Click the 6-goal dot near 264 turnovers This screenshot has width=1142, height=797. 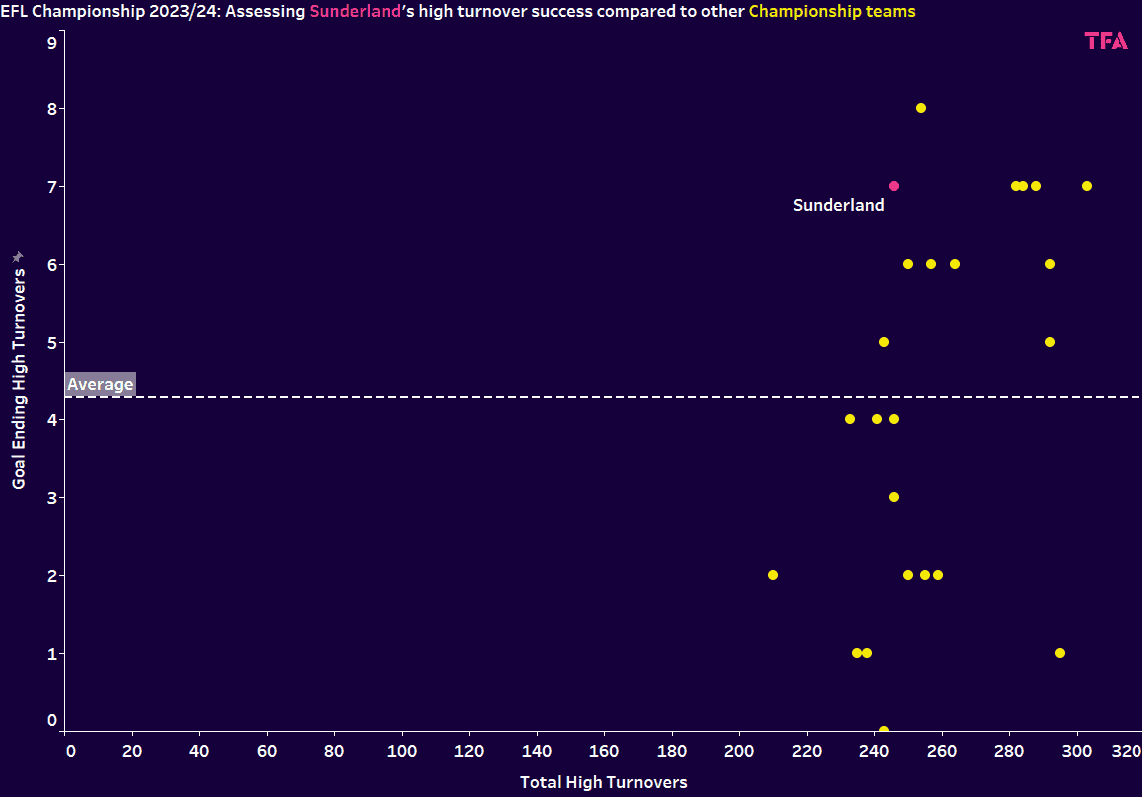point(955,264)
